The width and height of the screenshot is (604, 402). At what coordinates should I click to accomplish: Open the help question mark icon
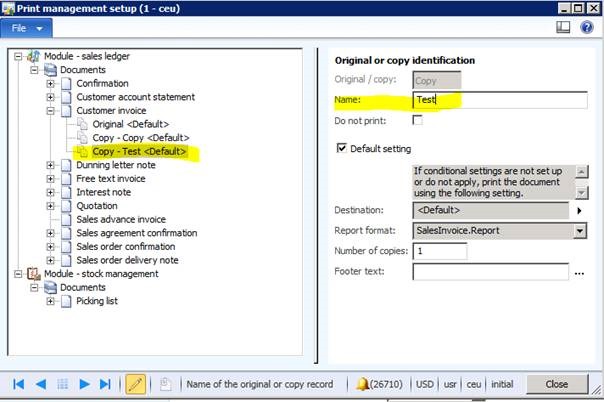point(587,28)
